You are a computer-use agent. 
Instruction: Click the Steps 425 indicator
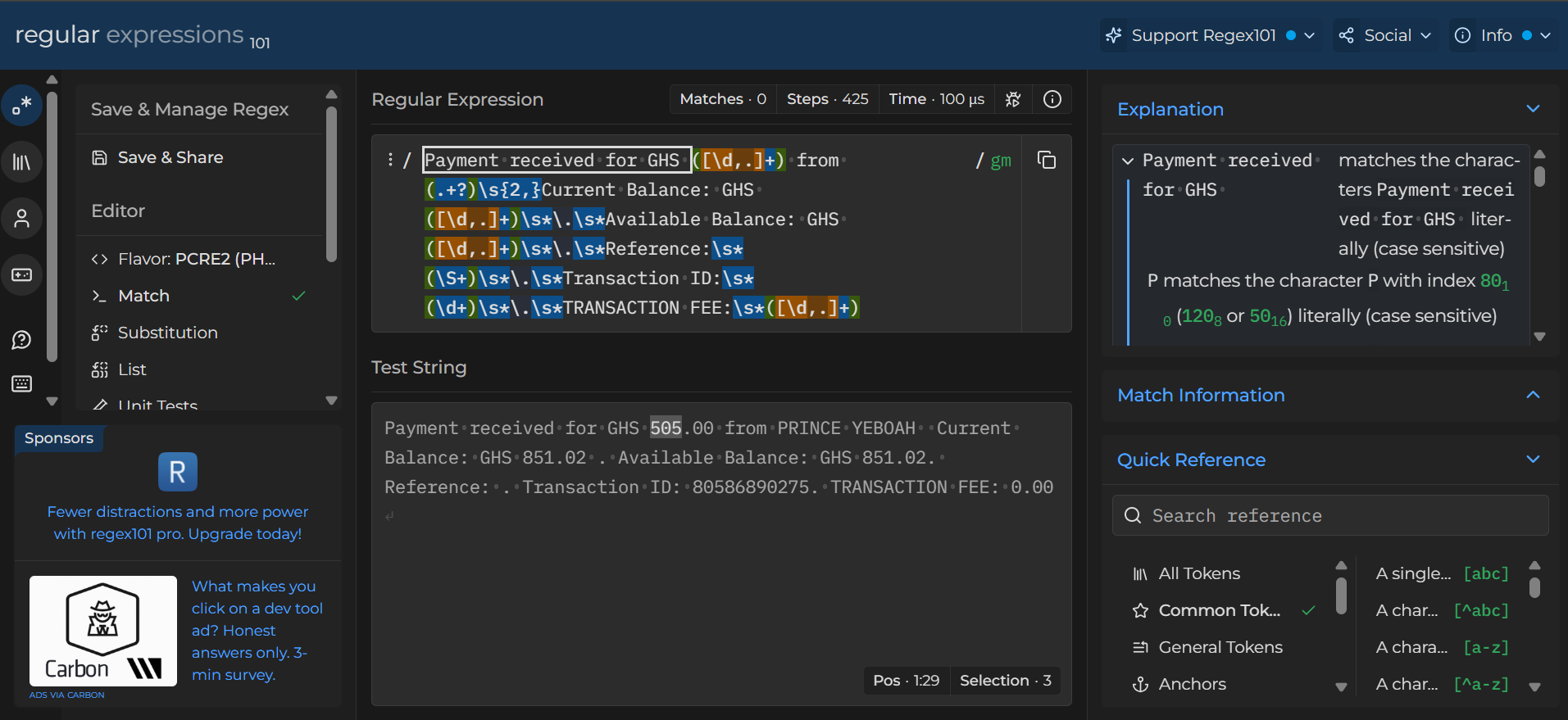tap(827, 99)
